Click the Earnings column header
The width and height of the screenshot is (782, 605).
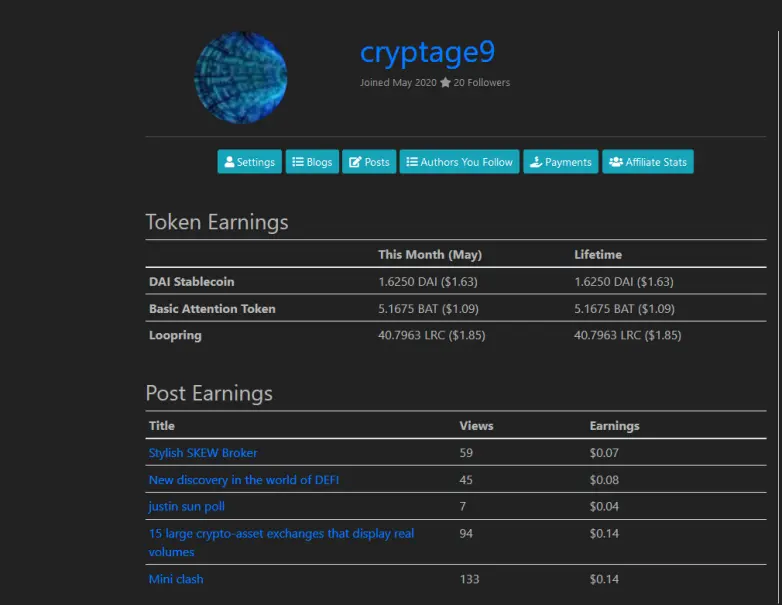pyautogui.click(x=614, y=425)
